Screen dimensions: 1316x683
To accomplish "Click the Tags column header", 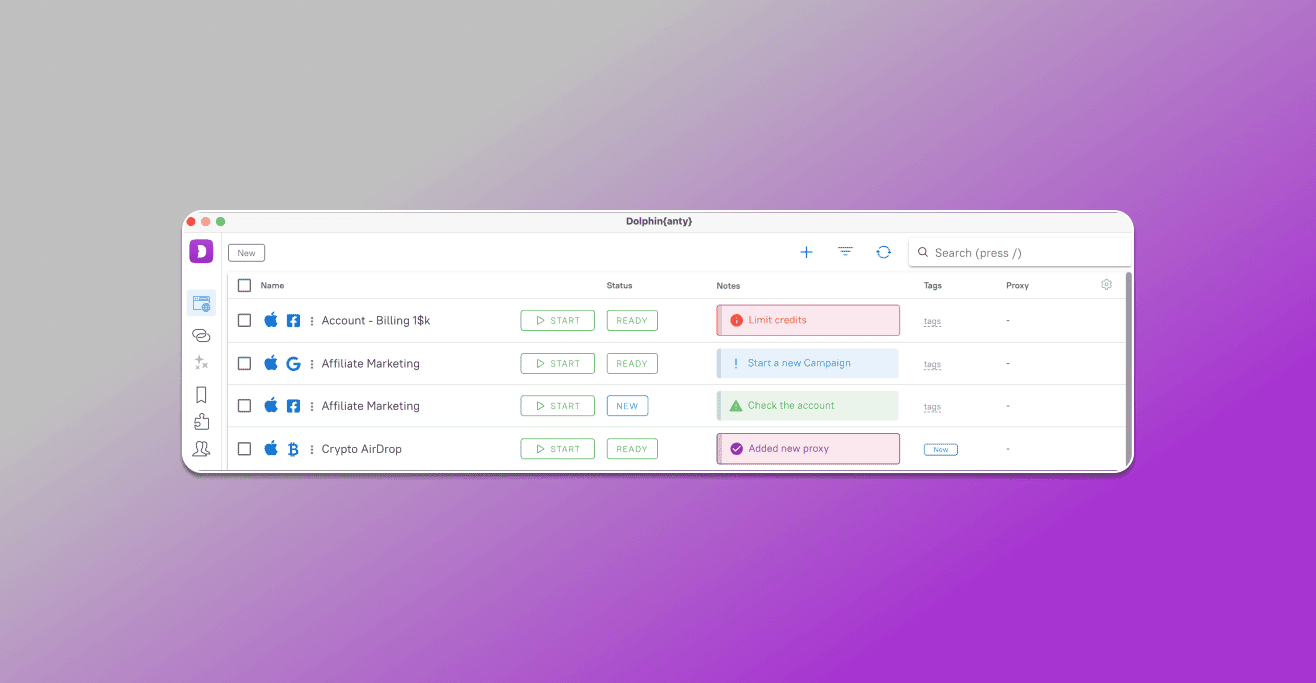I will (933, 285).
